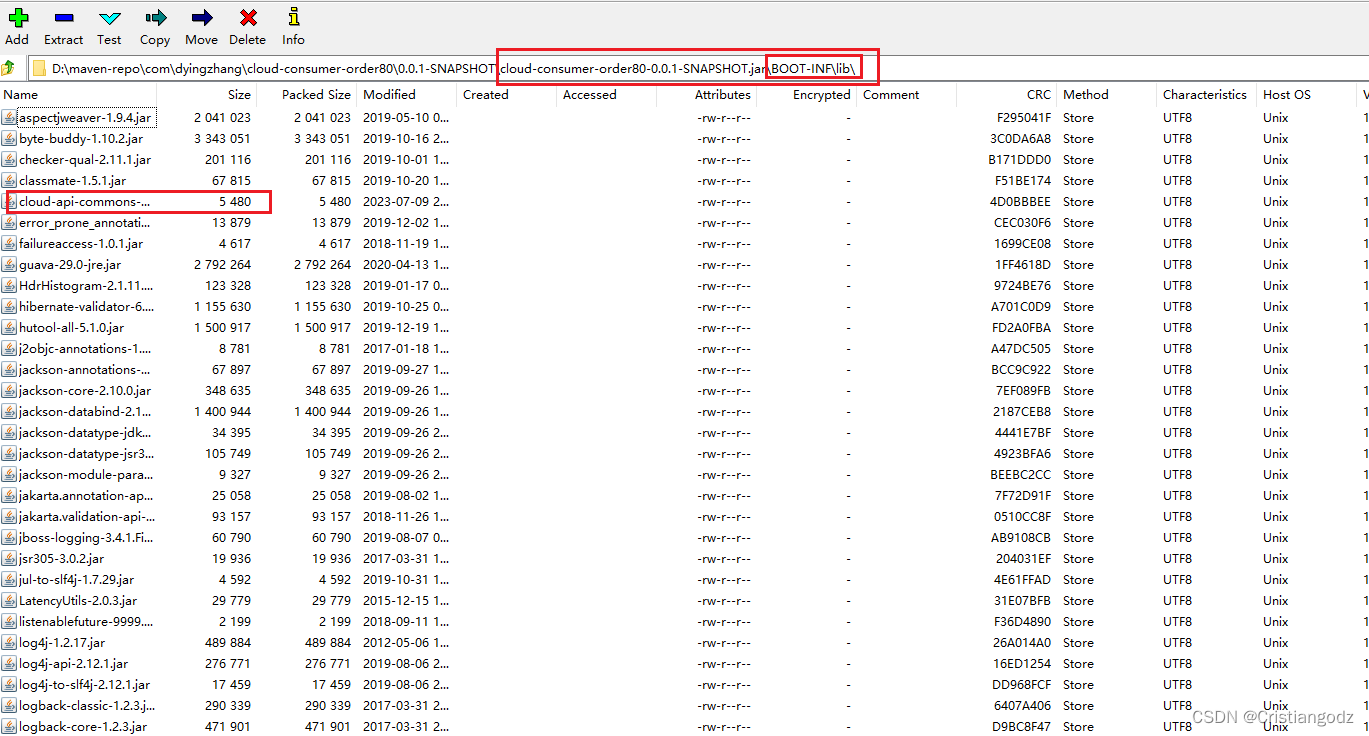
Task: Select logback-core-1.2.3.jar file name
Action: (83, 727)
